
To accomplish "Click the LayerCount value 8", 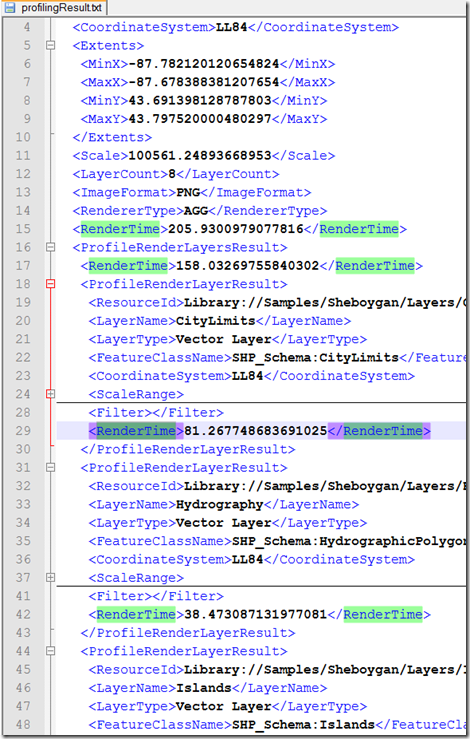I will [172, 174].
